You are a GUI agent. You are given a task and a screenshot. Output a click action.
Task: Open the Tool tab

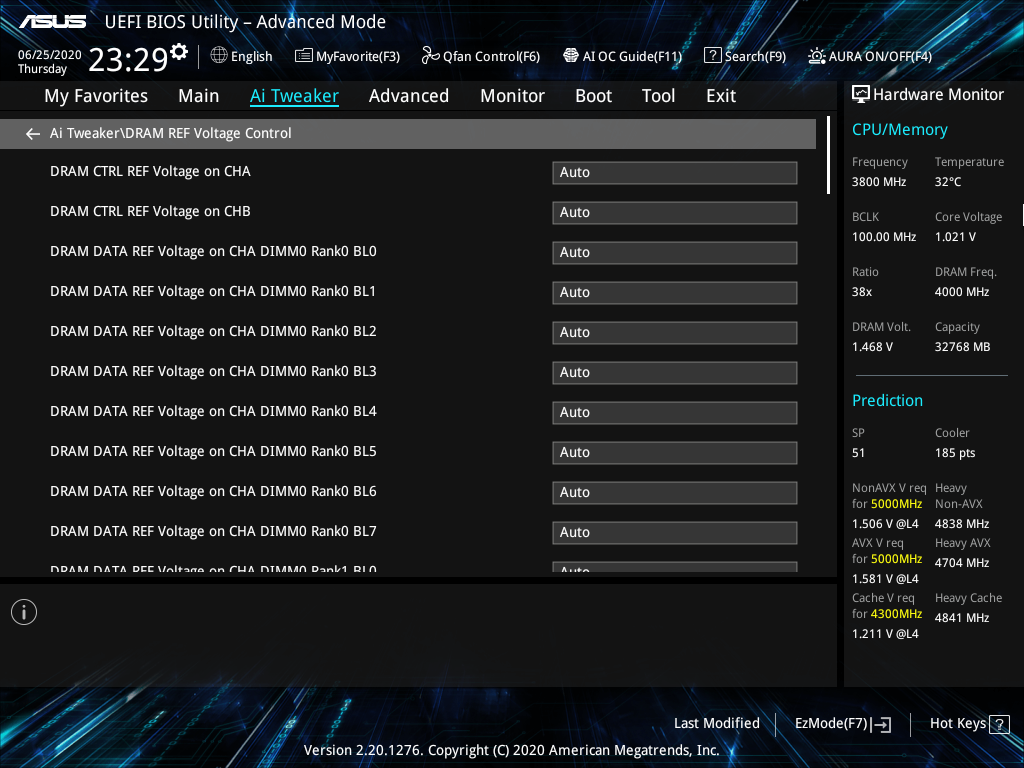pyautogui.click(x=658, y=96)
